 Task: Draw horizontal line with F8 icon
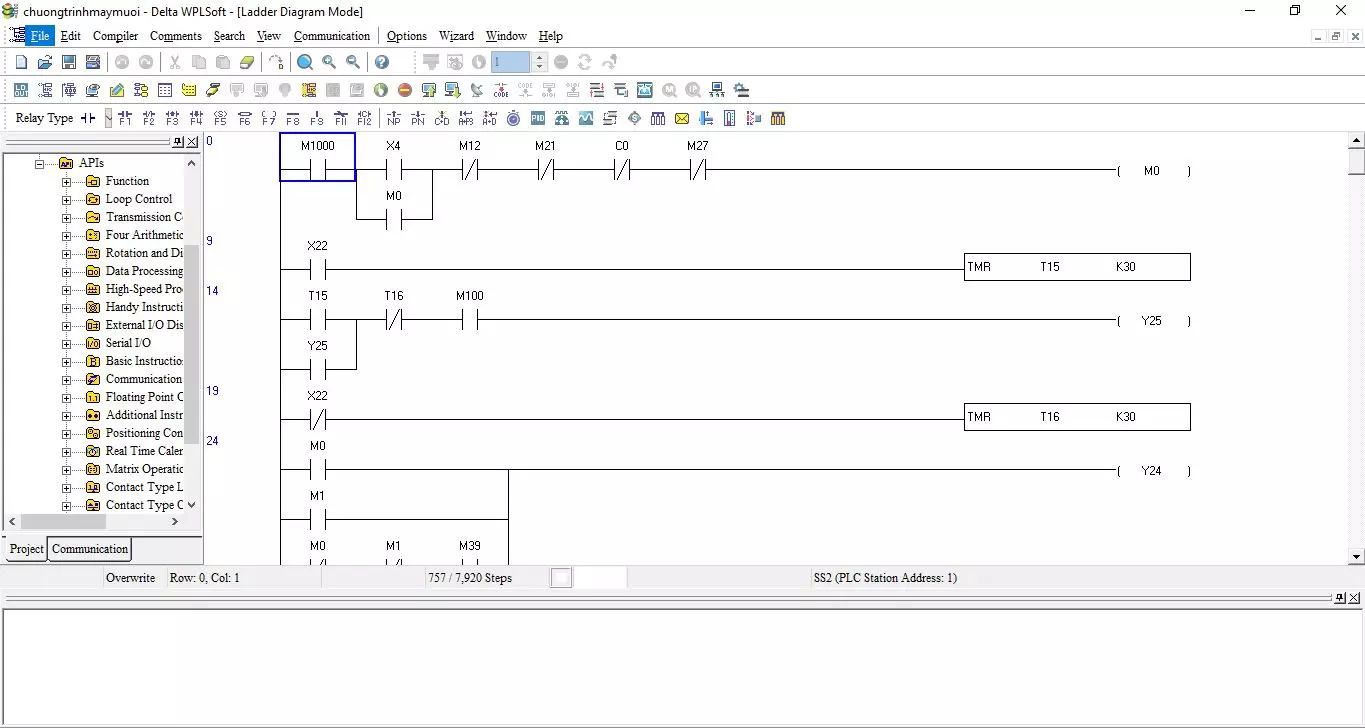click(x=292, y=118)
